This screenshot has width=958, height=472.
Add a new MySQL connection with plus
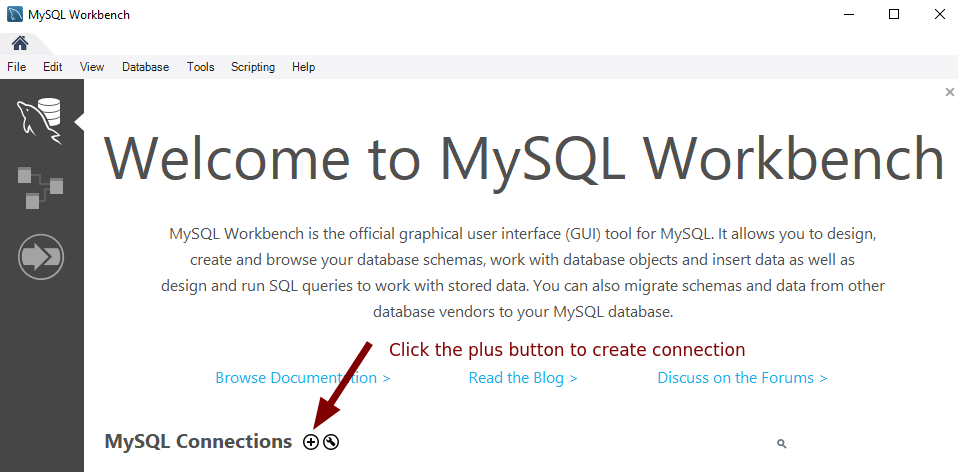[311, 442]
